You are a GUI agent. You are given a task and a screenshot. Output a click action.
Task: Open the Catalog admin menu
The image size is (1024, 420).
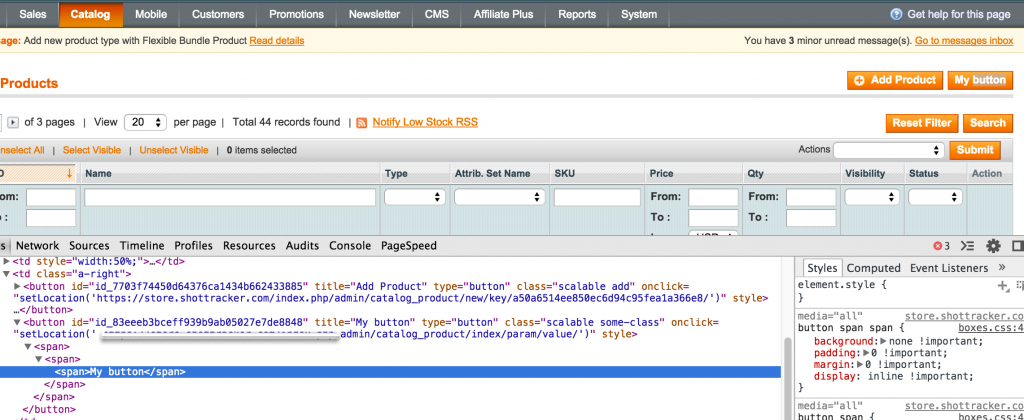[x=90, y=14]
